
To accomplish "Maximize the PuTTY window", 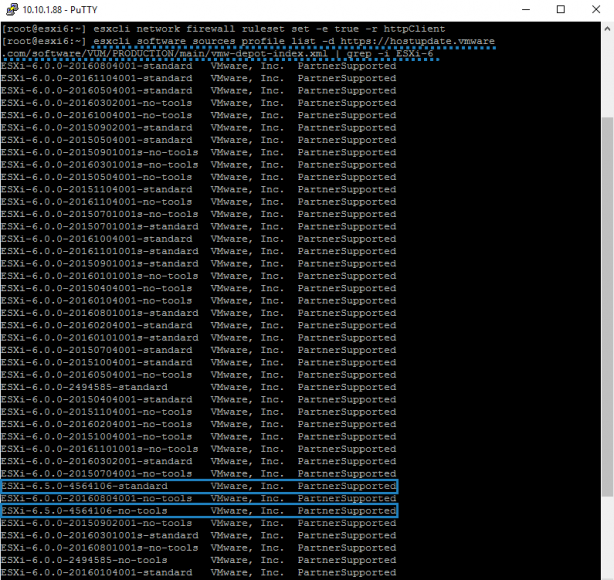I will click(x=561, y=9).
